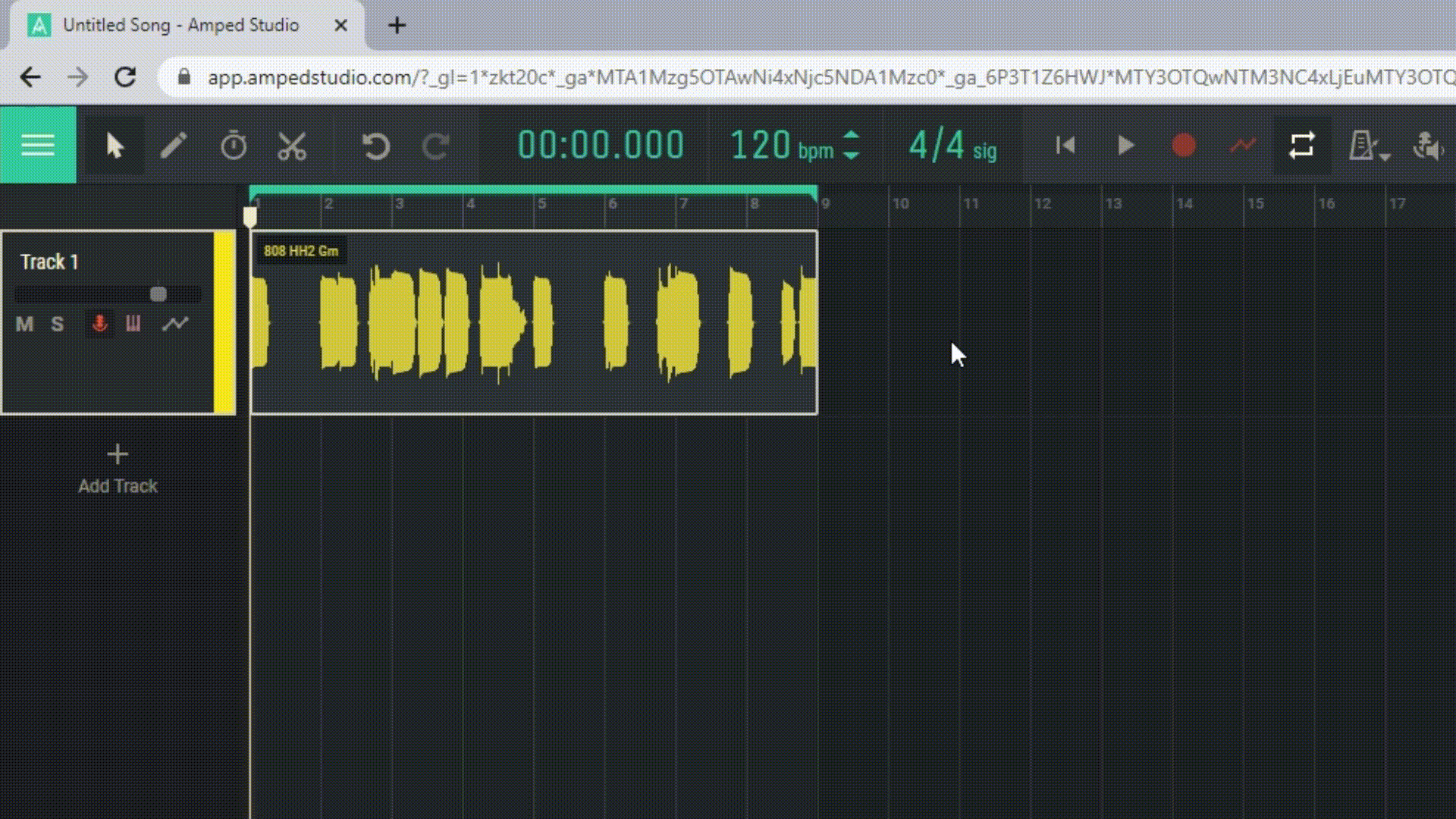Screen dimensions: 1456x819
Task: Open the metronome dropdown options
Action: pyautogui.click(x=1385, y=156)
